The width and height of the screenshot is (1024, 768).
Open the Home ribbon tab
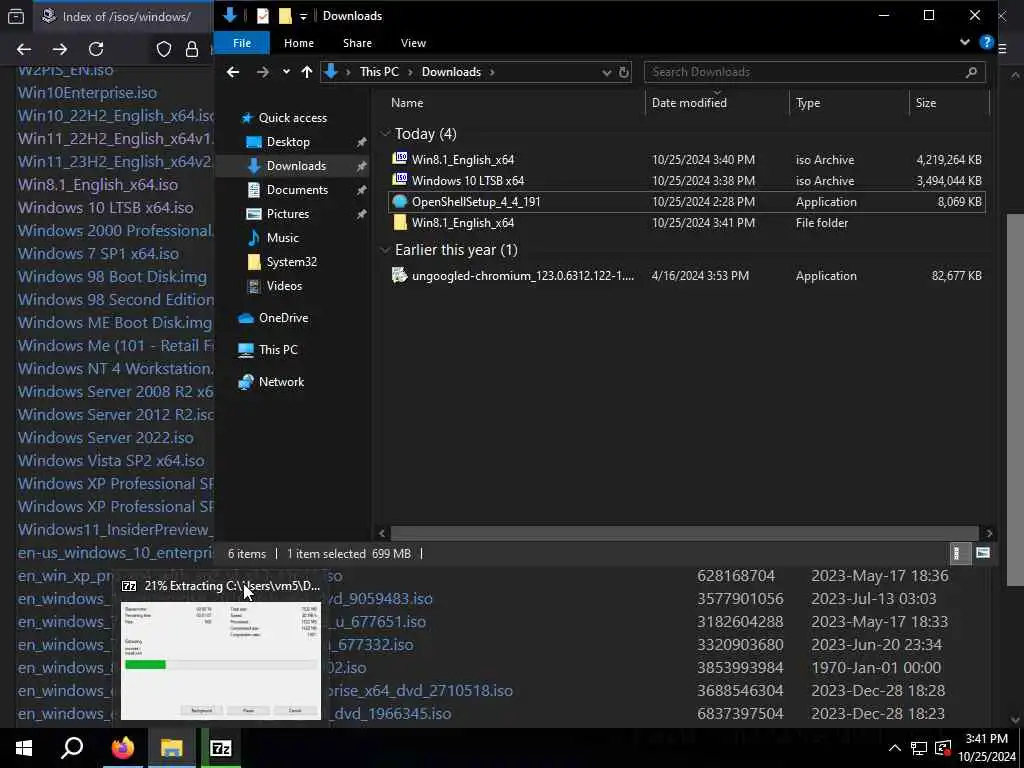(298, 43)
